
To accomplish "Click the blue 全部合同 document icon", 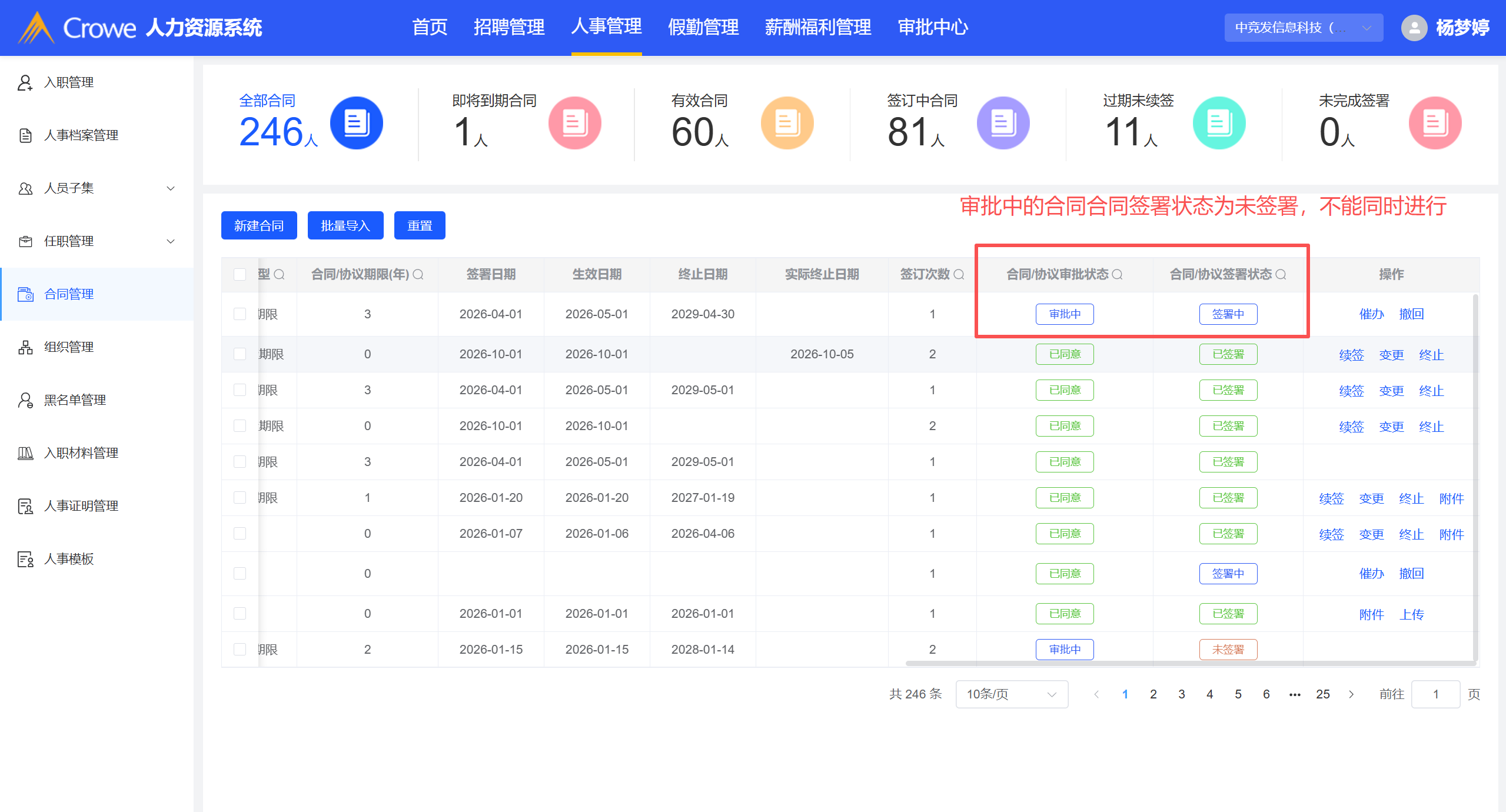I will (x=356, y=123).
